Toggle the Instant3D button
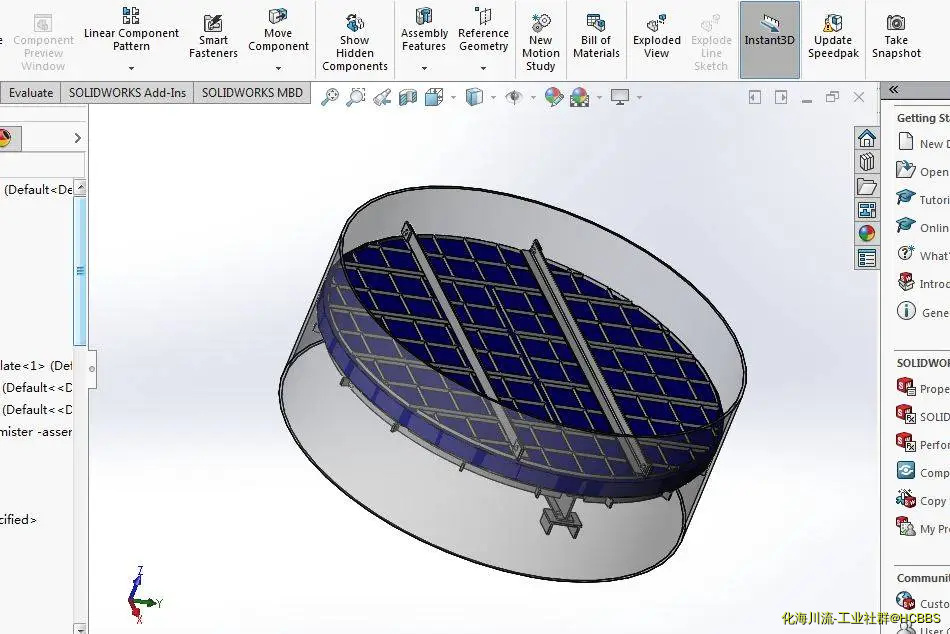Screen dimensions: 950x634 click(769, 37)
